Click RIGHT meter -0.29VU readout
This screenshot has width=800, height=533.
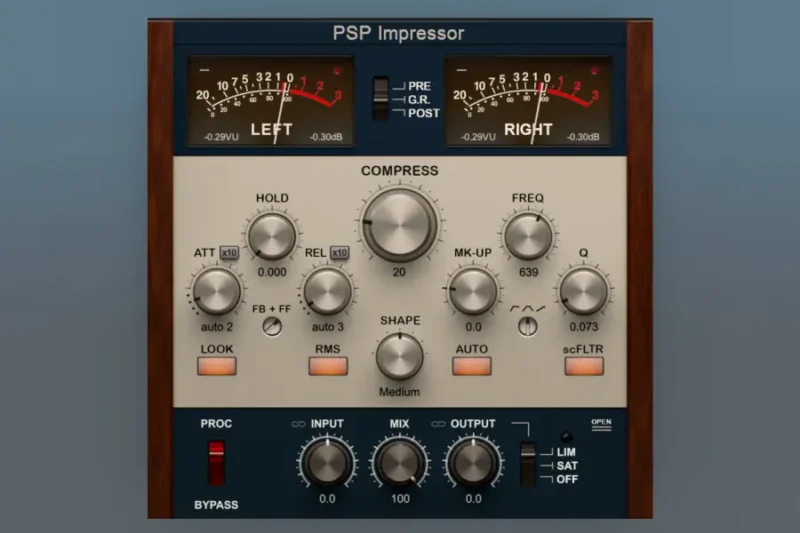coord(478,137)
